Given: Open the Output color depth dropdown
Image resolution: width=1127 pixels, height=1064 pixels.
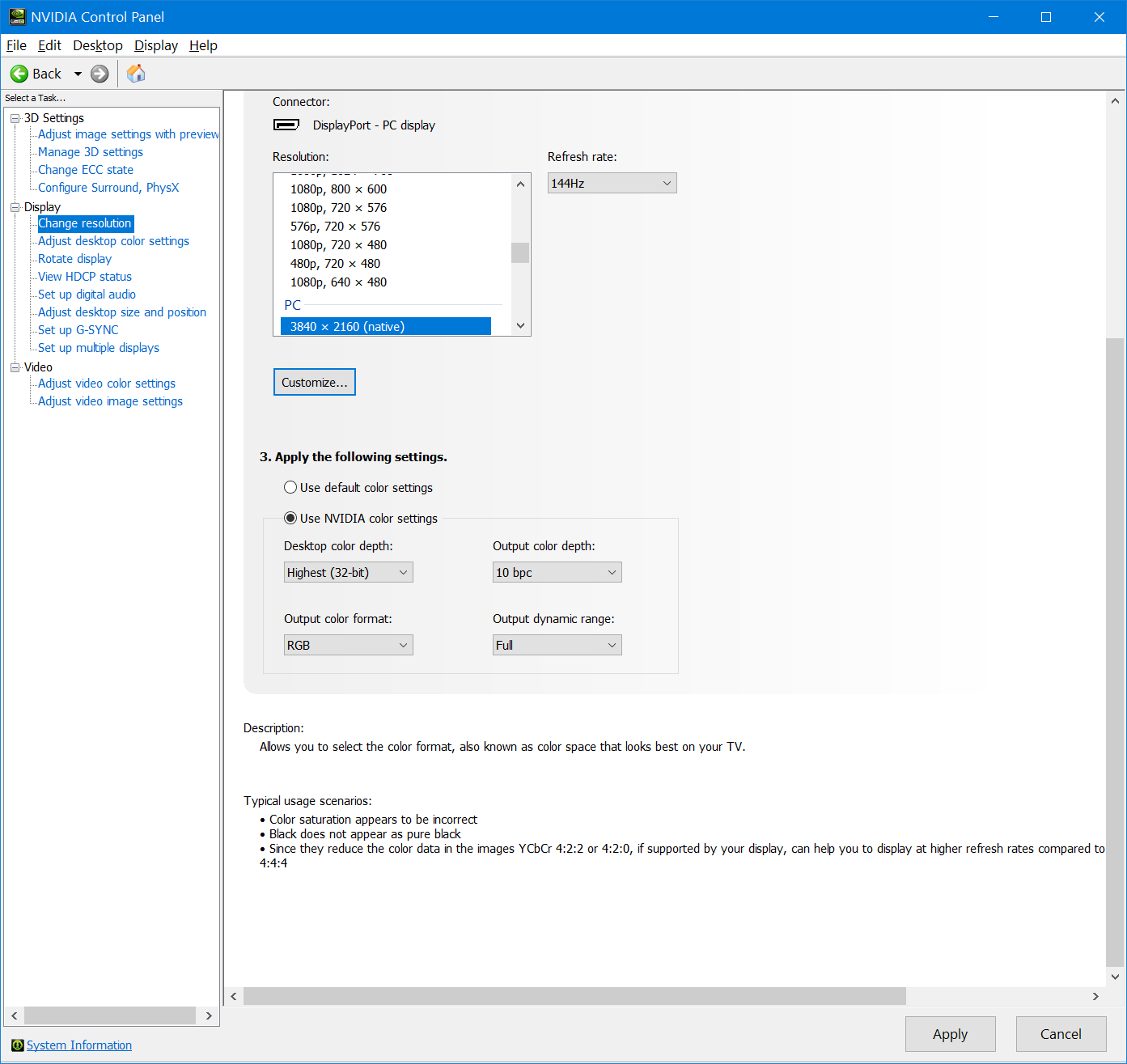Looking at the screenshot, I should pyautogui.click(x=557, y=573).
